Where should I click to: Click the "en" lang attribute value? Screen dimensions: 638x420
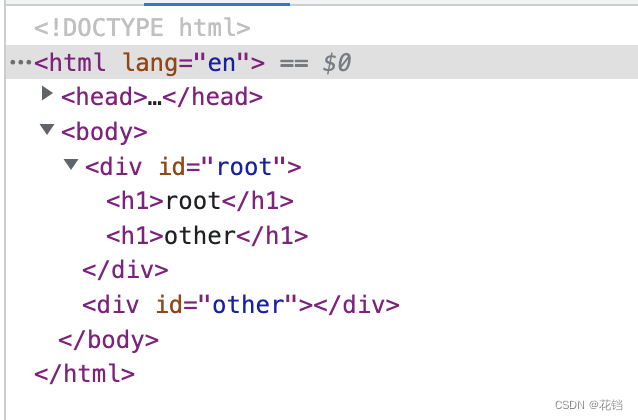(x=222, y=63)
